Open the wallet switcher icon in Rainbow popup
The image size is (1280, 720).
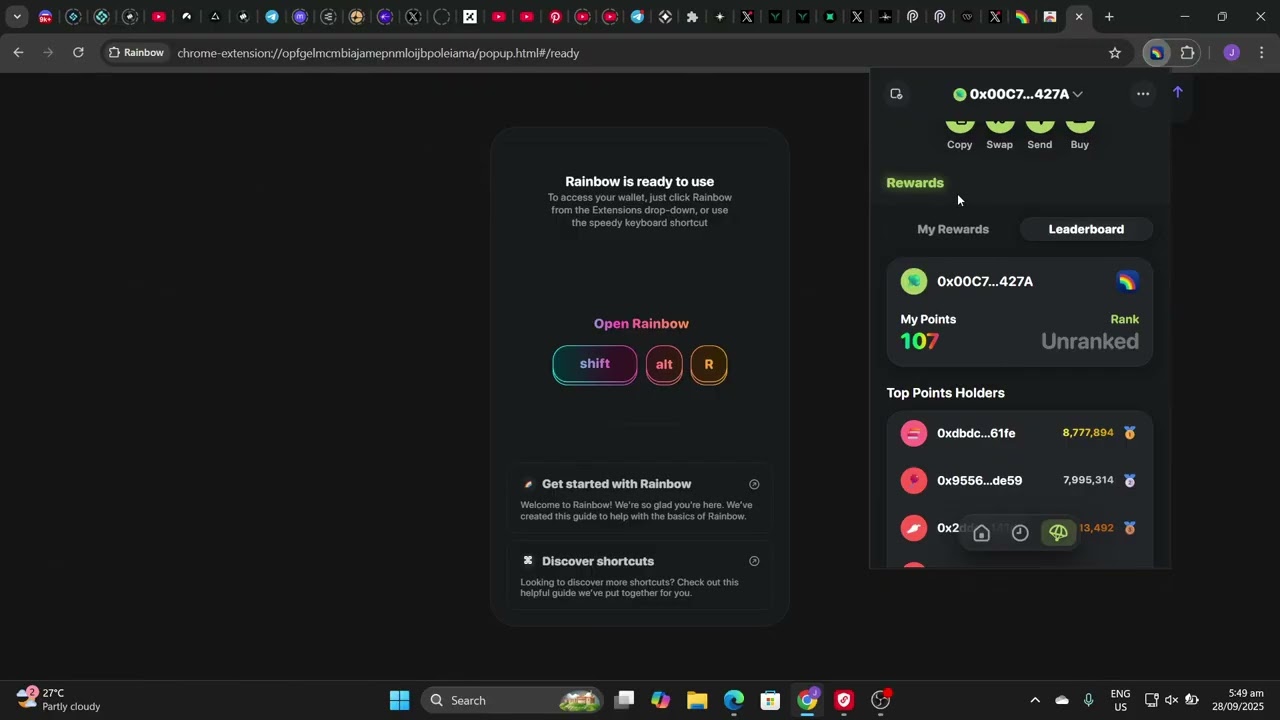click(x=896, y=94)
